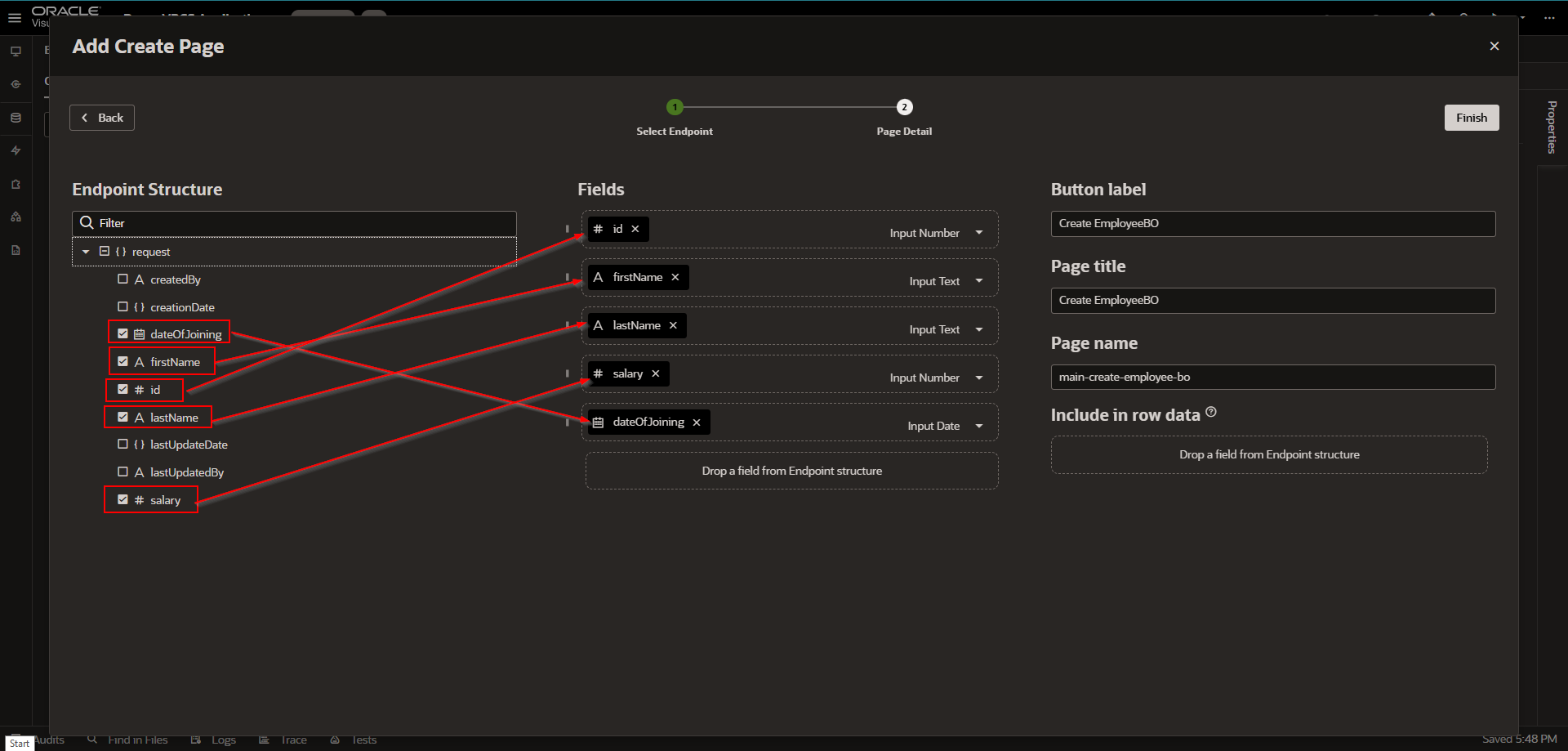1568x751 pixels.
Task: Select the Layouts sidebar icon
Action: point(16,217)
